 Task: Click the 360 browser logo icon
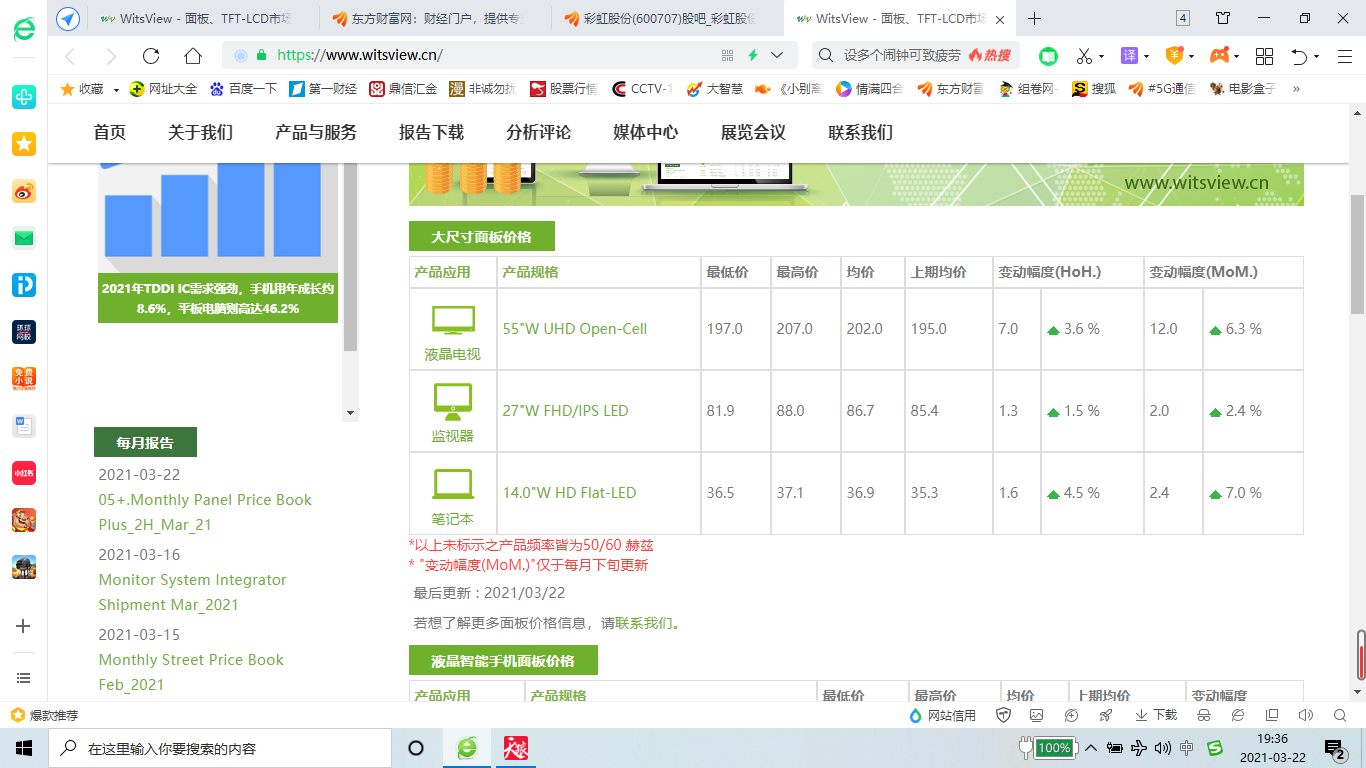pos(23,29)
